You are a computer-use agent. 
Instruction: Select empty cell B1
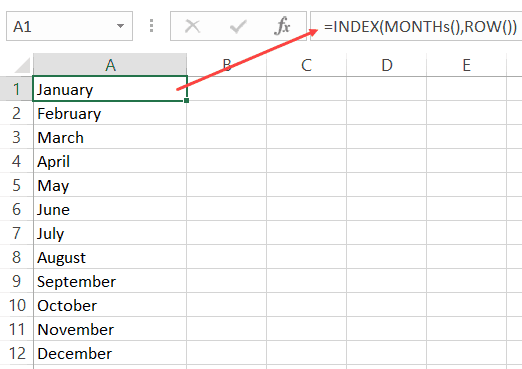pyautogui.click(x=227, y=89)
